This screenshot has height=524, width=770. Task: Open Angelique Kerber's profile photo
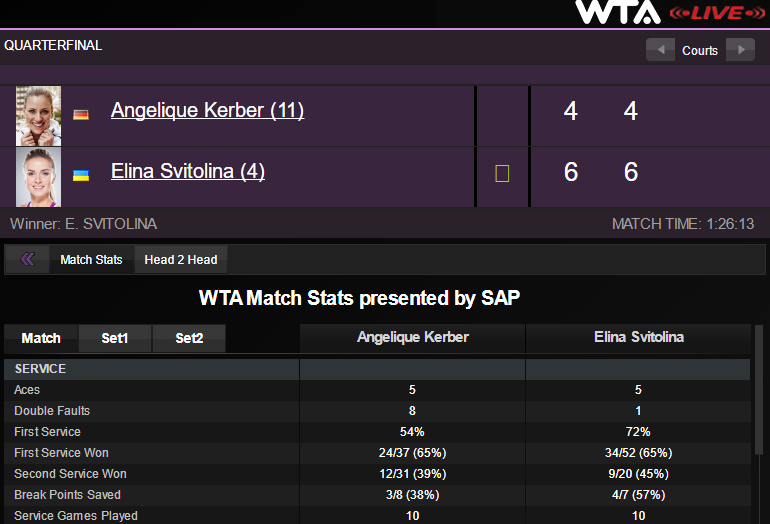click(39, 116)
